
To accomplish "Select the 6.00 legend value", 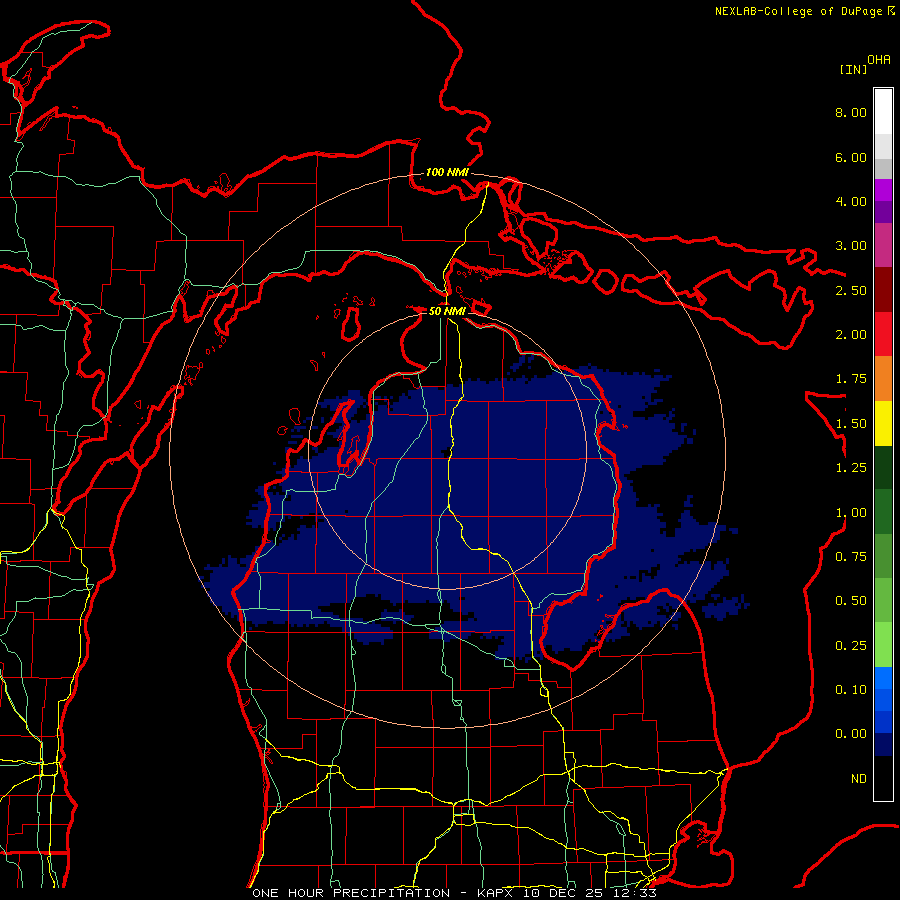I will tap(851, 157).
